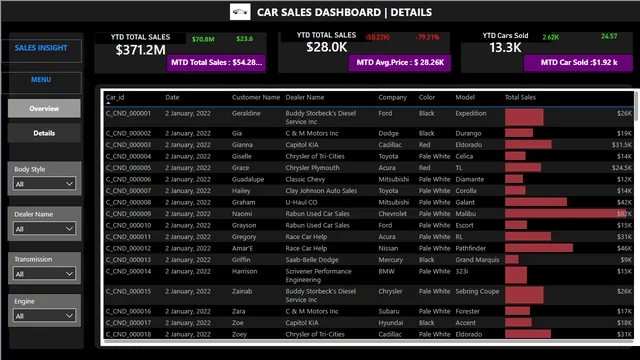640x360 pixels.
Task: Click MTD Car Sold purple badge
Action: [x=578, y=62]
